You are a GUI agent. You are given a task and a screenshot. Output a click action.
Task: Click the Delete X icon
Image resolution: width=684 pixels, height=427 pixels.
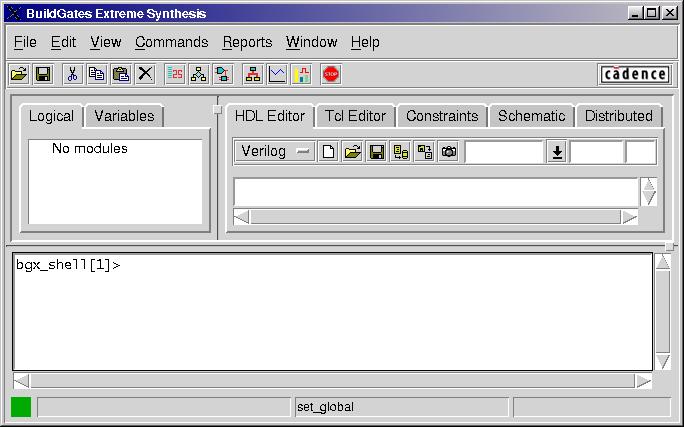[145, 75]
